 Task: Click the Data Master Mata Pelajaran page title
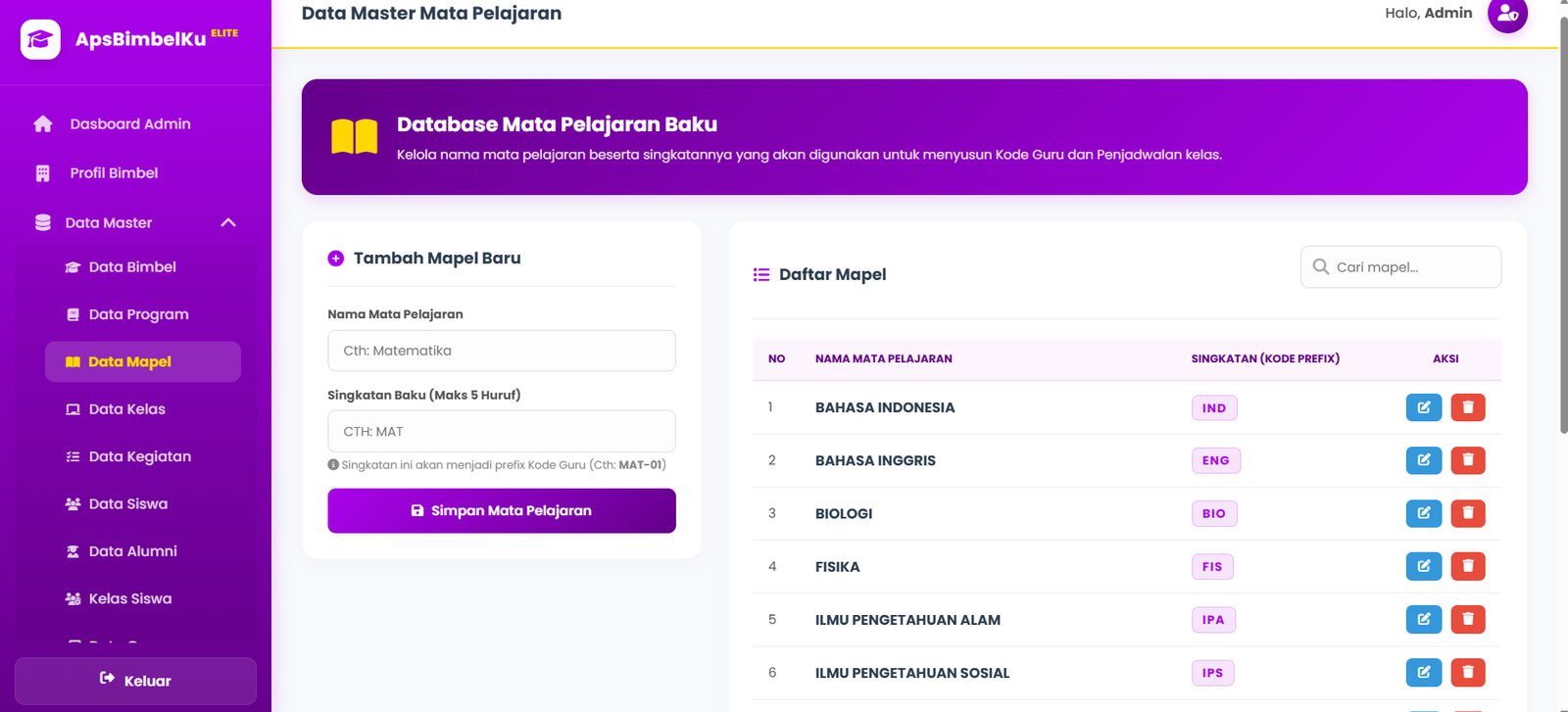(x=432, y=14)
